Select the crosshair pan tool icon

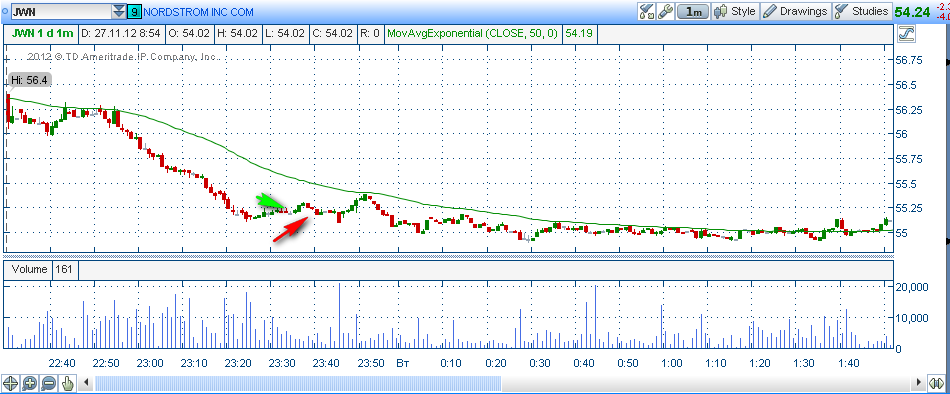pos(10,383)
